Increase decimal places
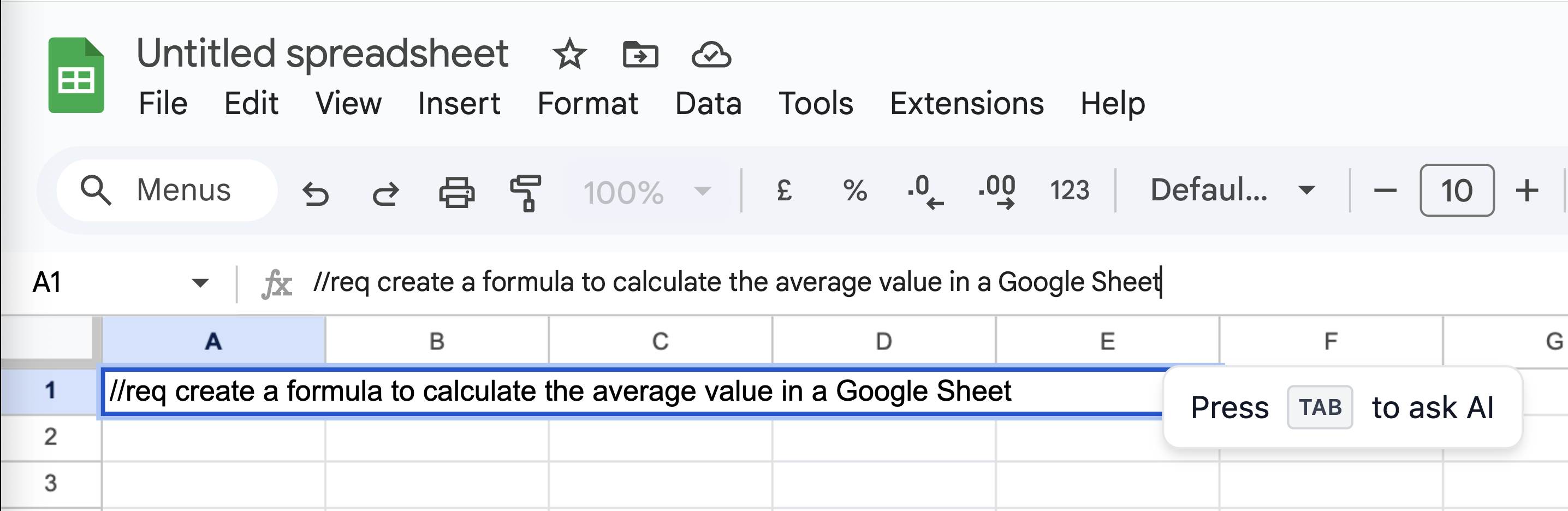This screenshot has width=1568, height=511. click(x=997, y=191)
